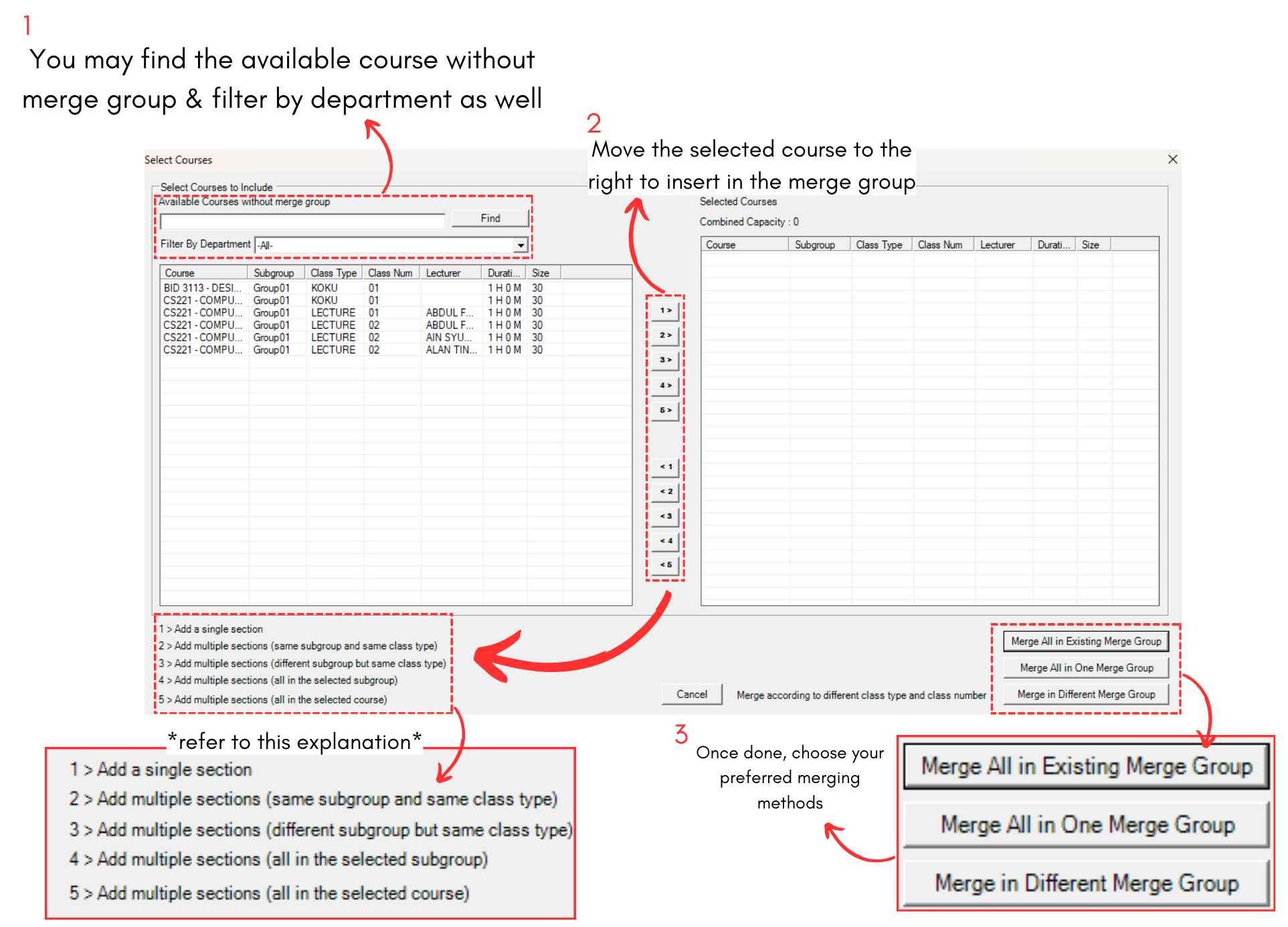Click the '< 5' remove all course sections button
Image resolution: width=1288 pixels, height=927 pixels.
tap(665, 565)
